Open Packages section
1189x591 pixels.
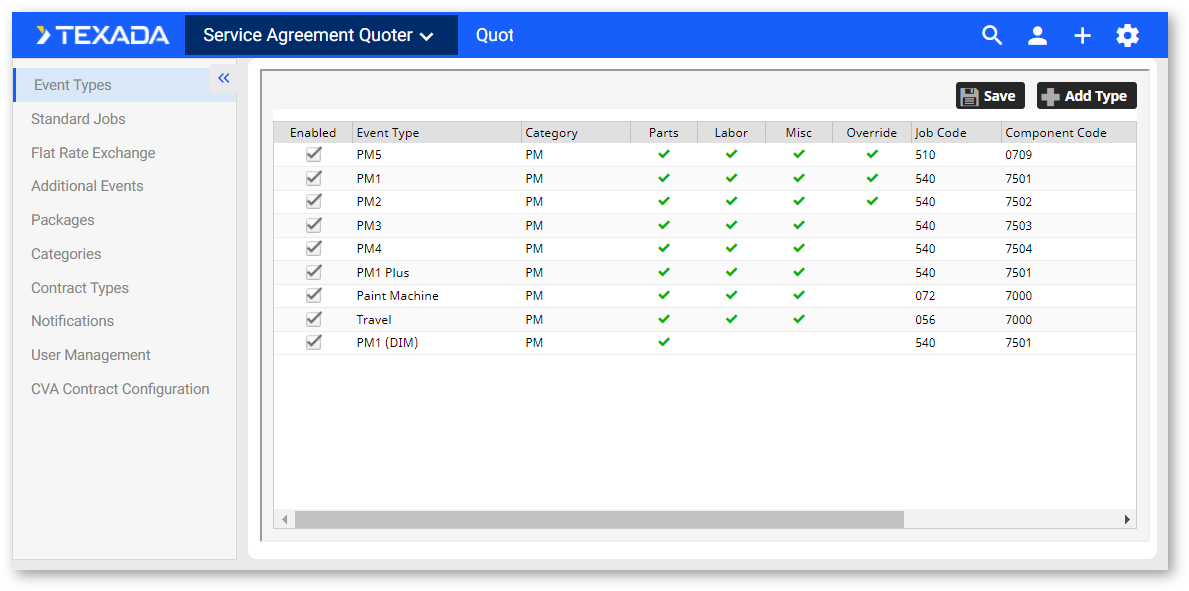click(63, 220)
